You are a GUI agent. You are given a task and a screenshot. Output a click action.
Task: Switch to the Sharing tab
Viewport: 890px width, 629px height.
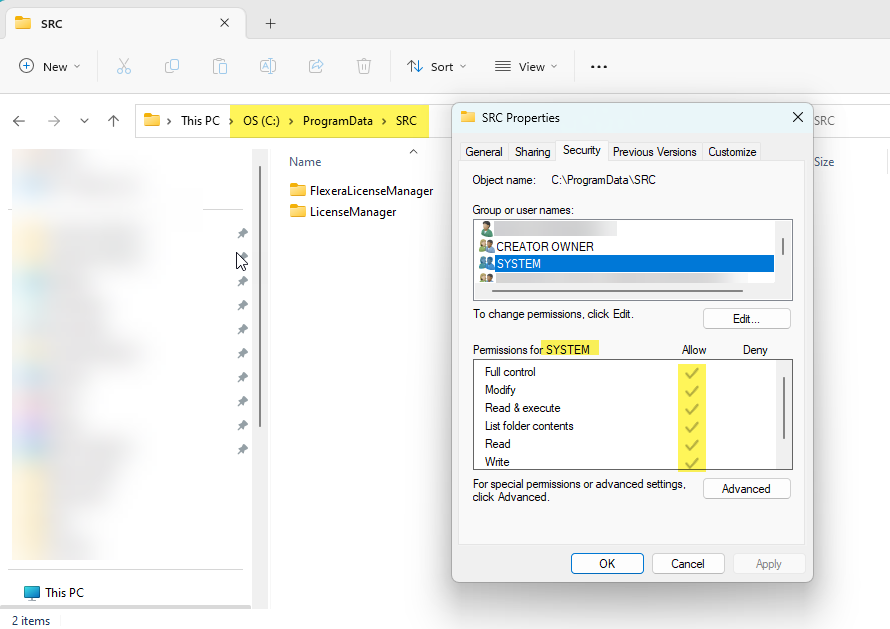tap(532, 152)
